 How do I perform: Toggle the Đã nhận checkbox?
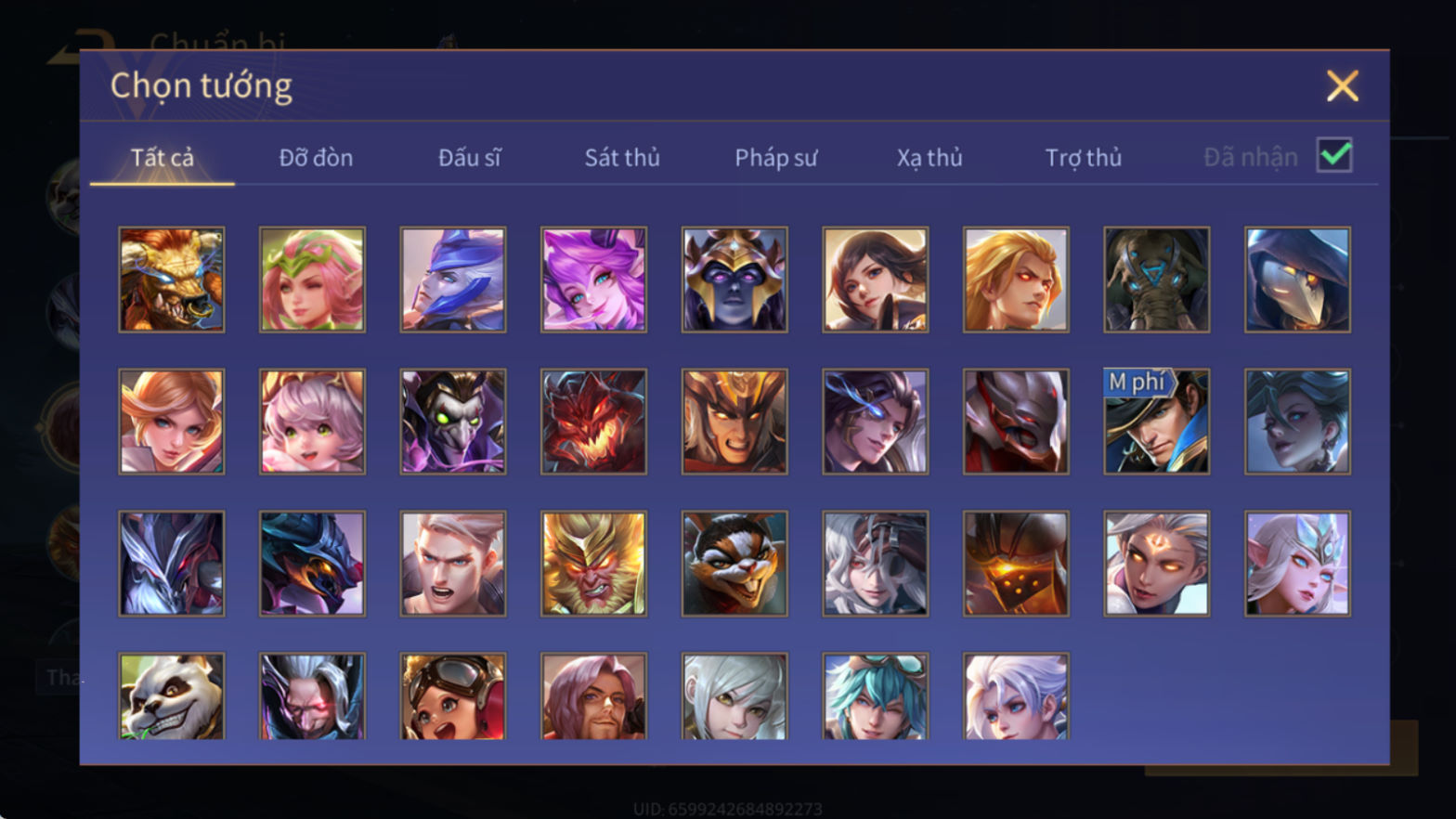(x=1334, y=155)
